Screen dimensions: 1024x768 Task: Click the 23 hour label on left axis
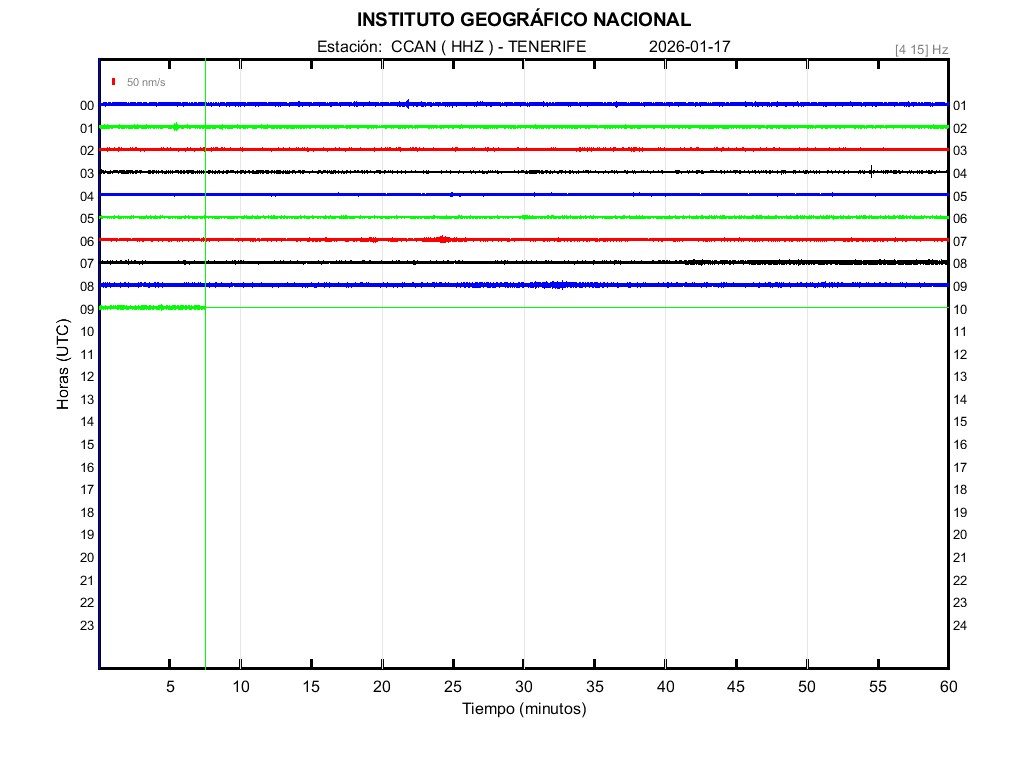click(x=87, y=626)
